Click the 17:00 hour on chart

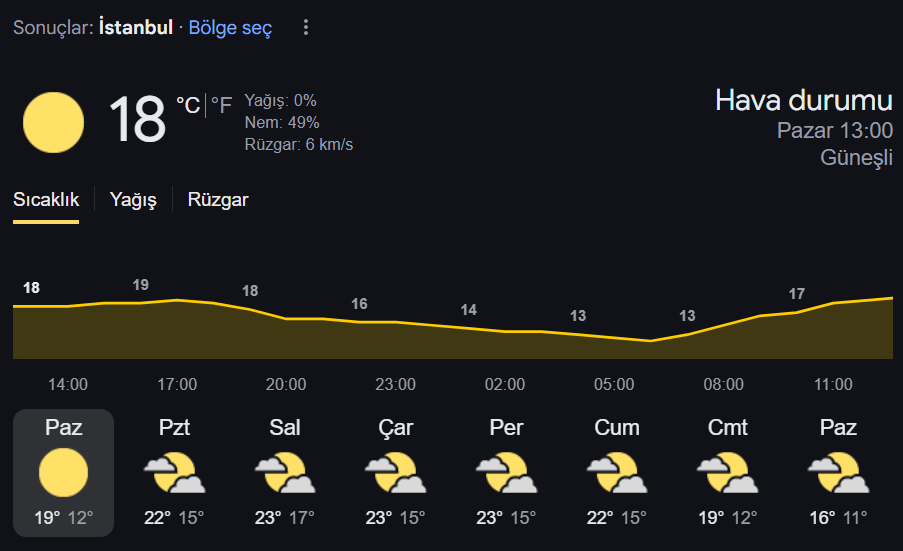pyautogui.click(x=177, y=384)
